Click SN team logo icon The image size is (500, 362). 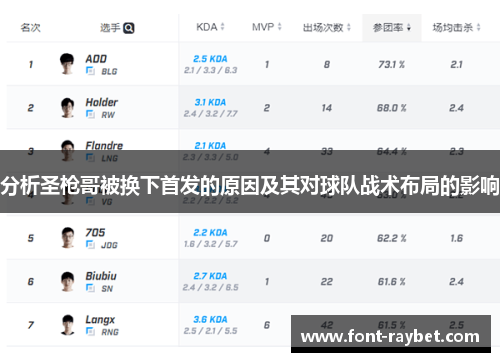tap(90, 288)
